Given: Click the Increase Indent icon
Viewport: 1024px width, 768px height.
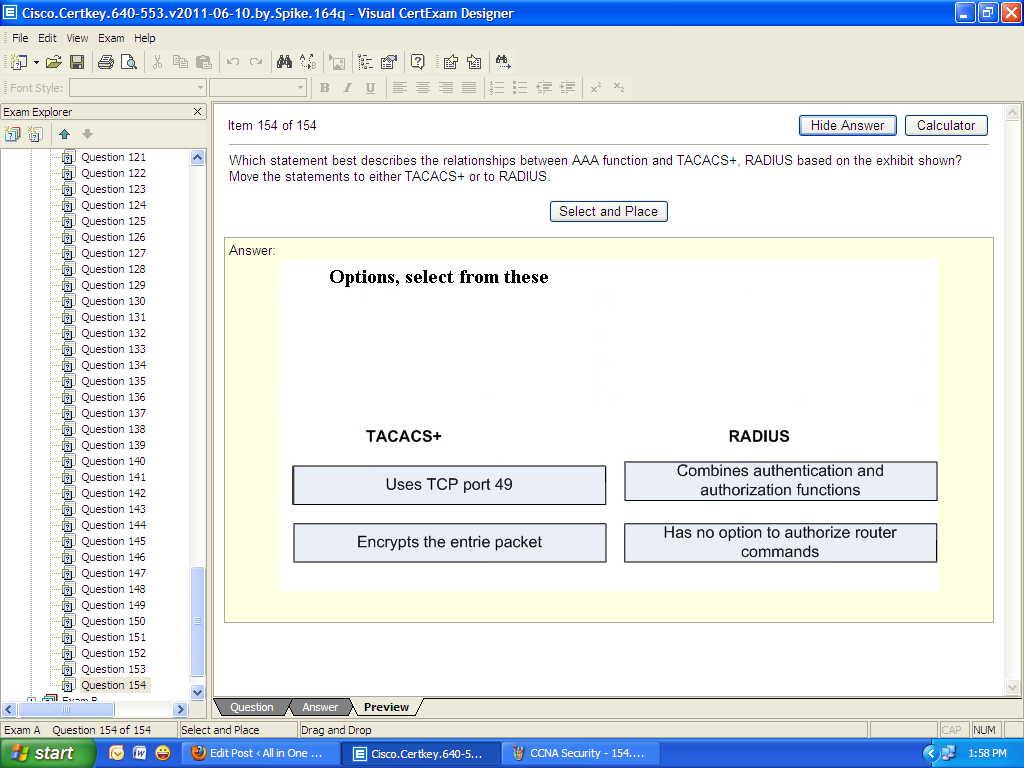Looking at the screenshot, I should point(568,88).
